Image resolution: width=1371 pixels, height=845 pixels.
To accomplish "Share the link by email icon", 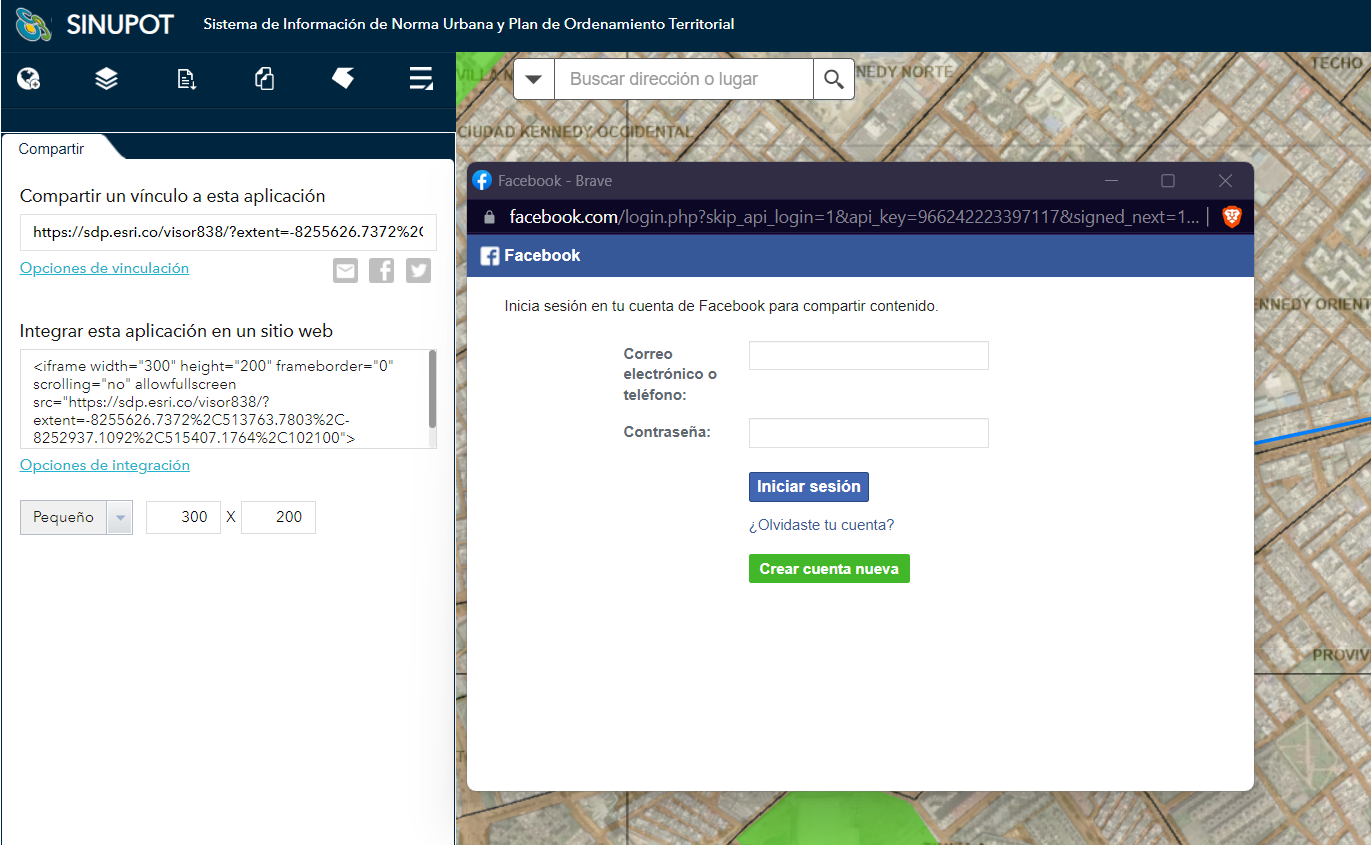I will tap(345, 270).
